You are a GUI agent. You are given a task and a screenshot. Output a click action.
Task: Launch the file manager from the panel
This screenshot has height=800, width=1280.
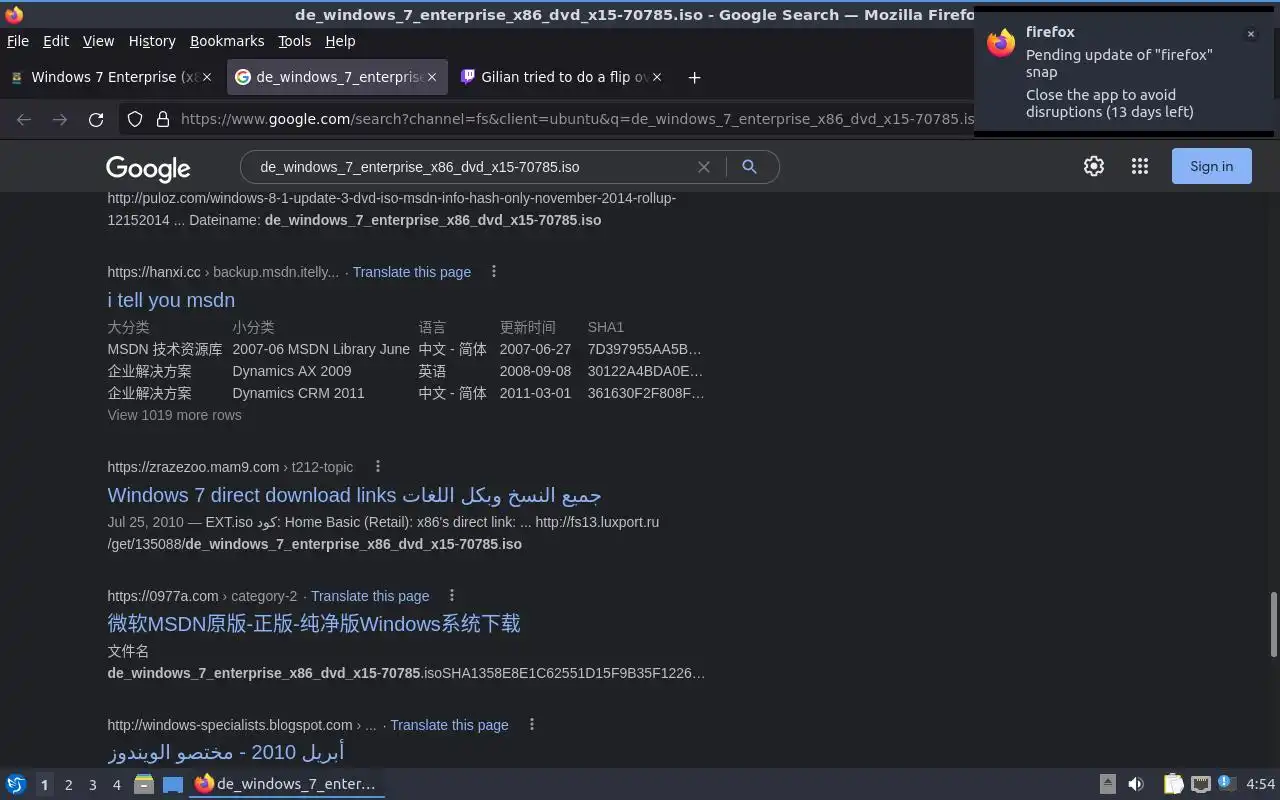144,784
